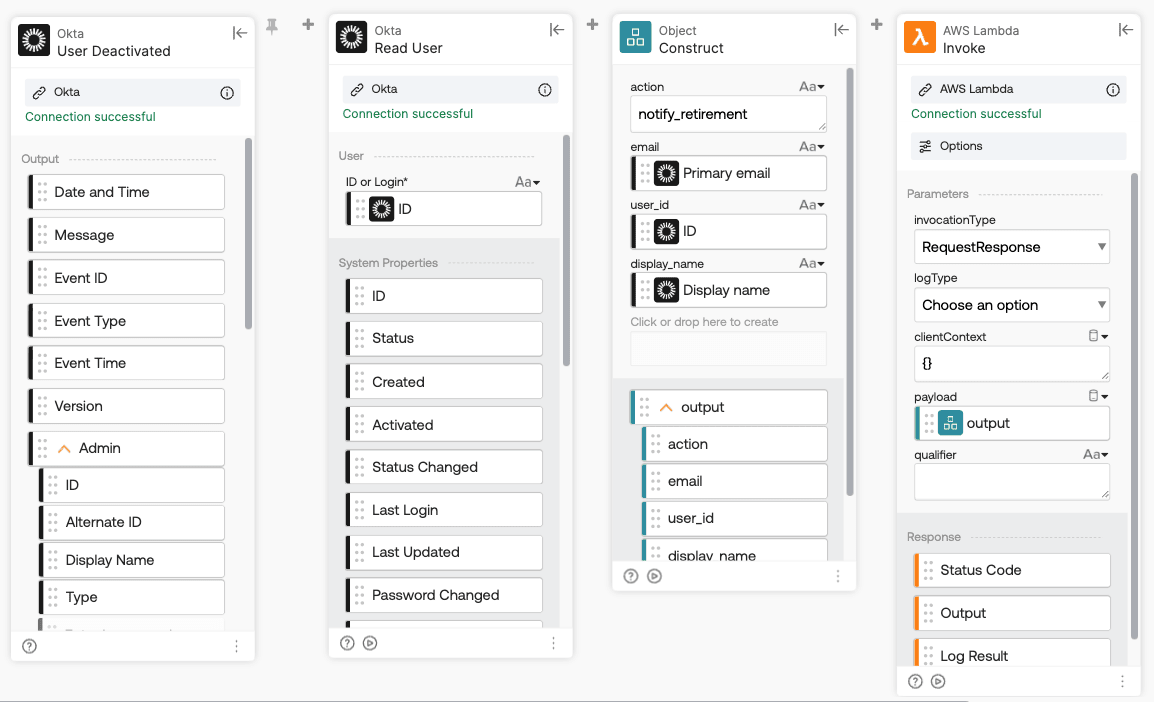The image size is (1154, 702).
Task: Collapse the output object group
Action: point(666,408)
